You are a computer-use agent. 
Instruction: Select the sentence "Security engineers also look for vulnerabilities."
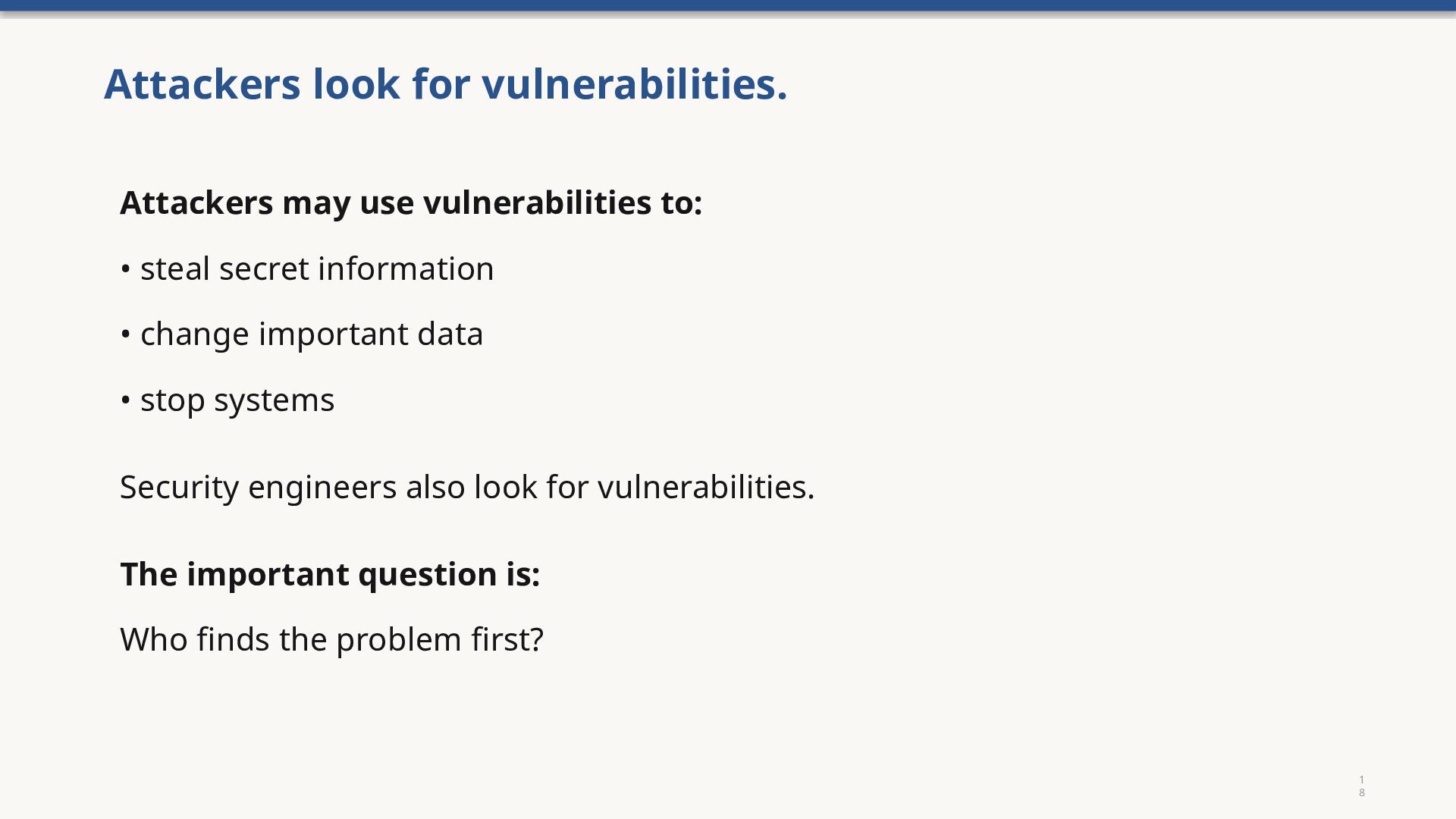[x=467, y=488]
